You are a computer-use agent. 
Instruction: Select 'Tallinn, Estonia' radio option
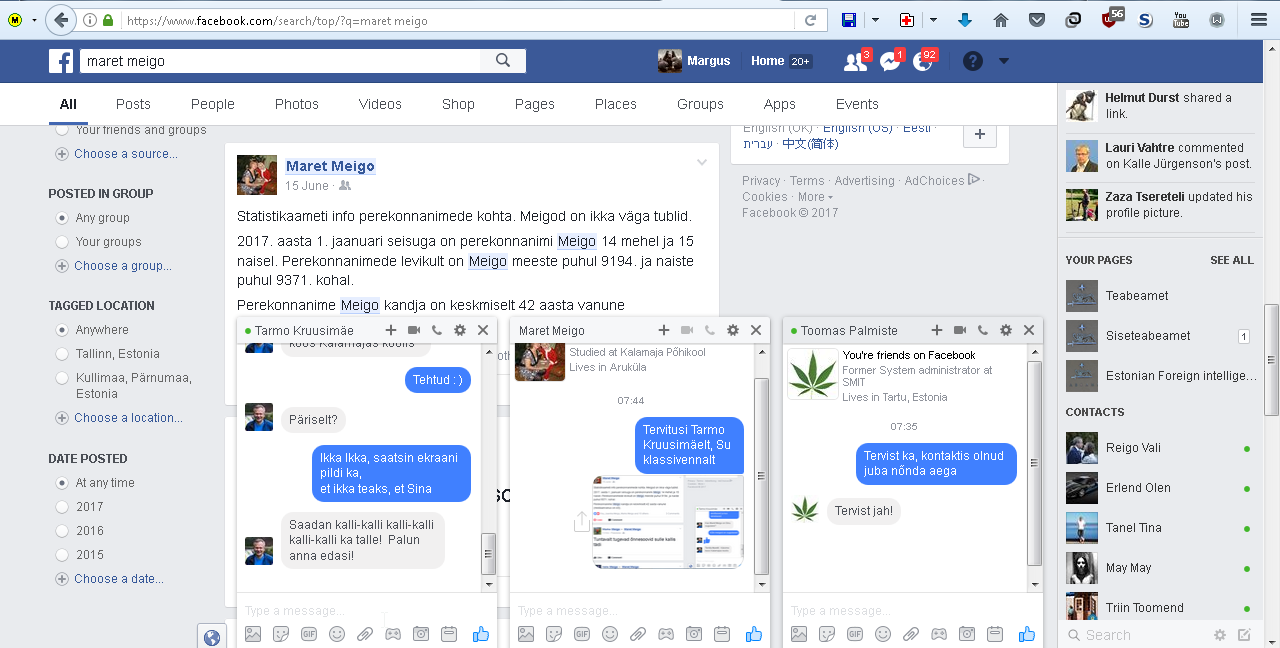click(x=62, y=354)
